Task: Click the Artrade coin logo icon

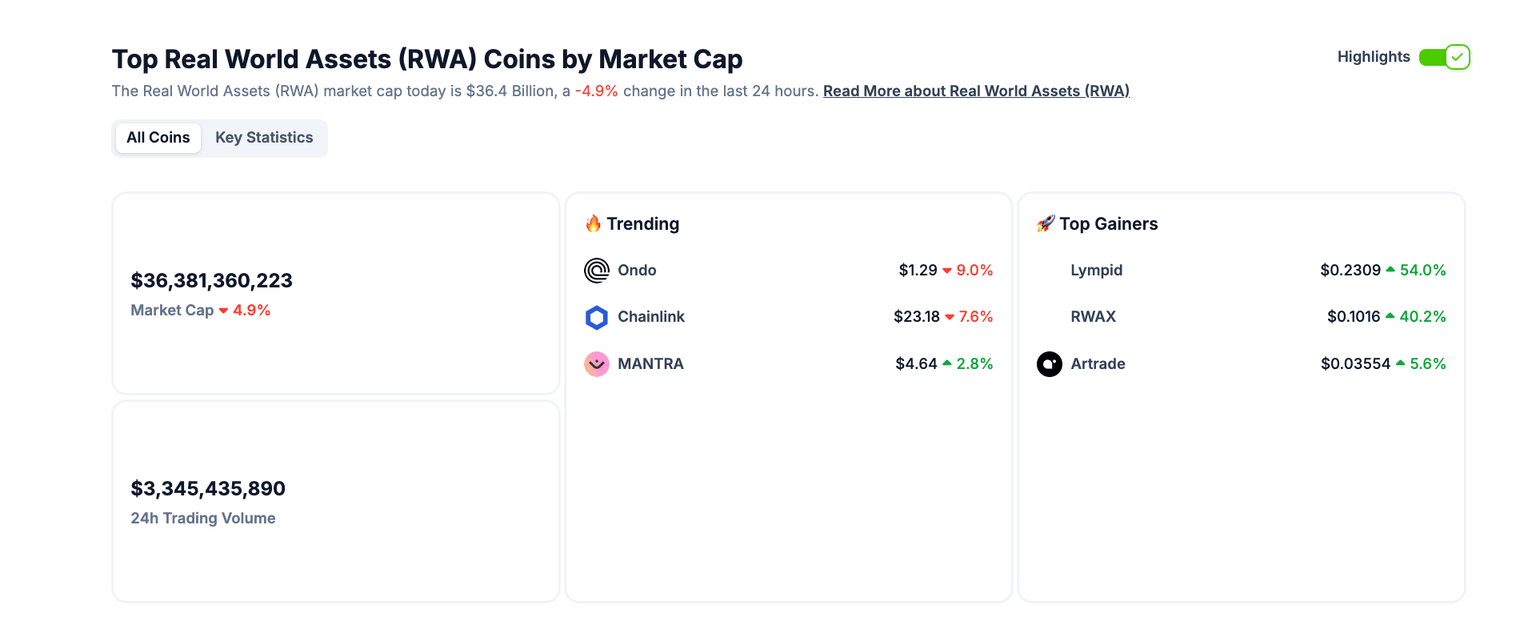Action: click(x=1049, y=364)
